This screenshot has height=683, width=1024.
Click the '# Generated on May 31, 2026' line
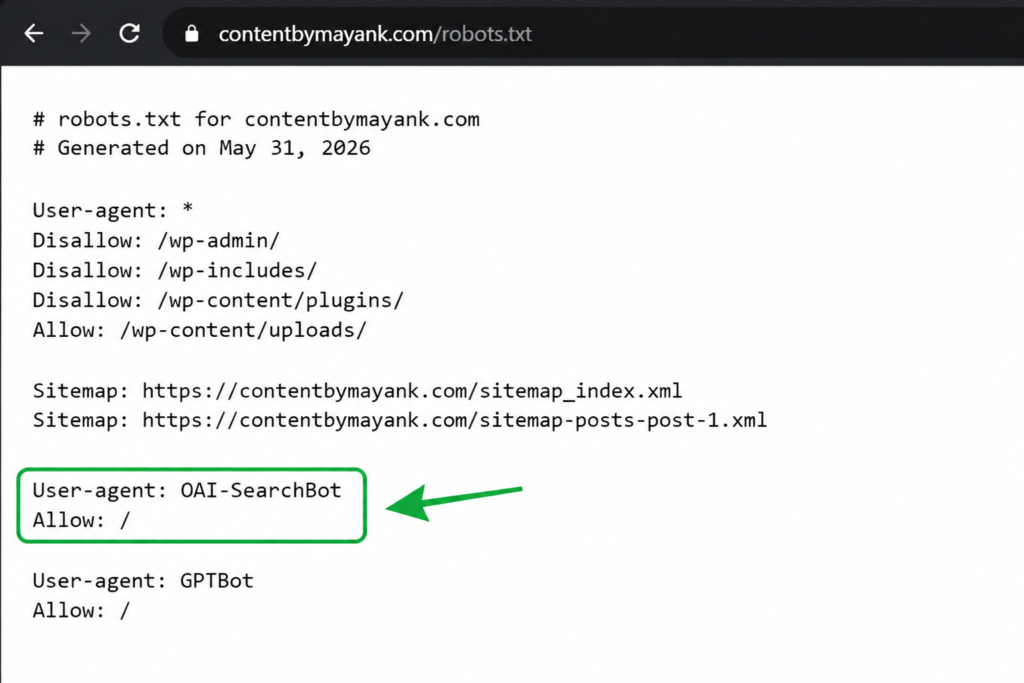pos(201,148)
